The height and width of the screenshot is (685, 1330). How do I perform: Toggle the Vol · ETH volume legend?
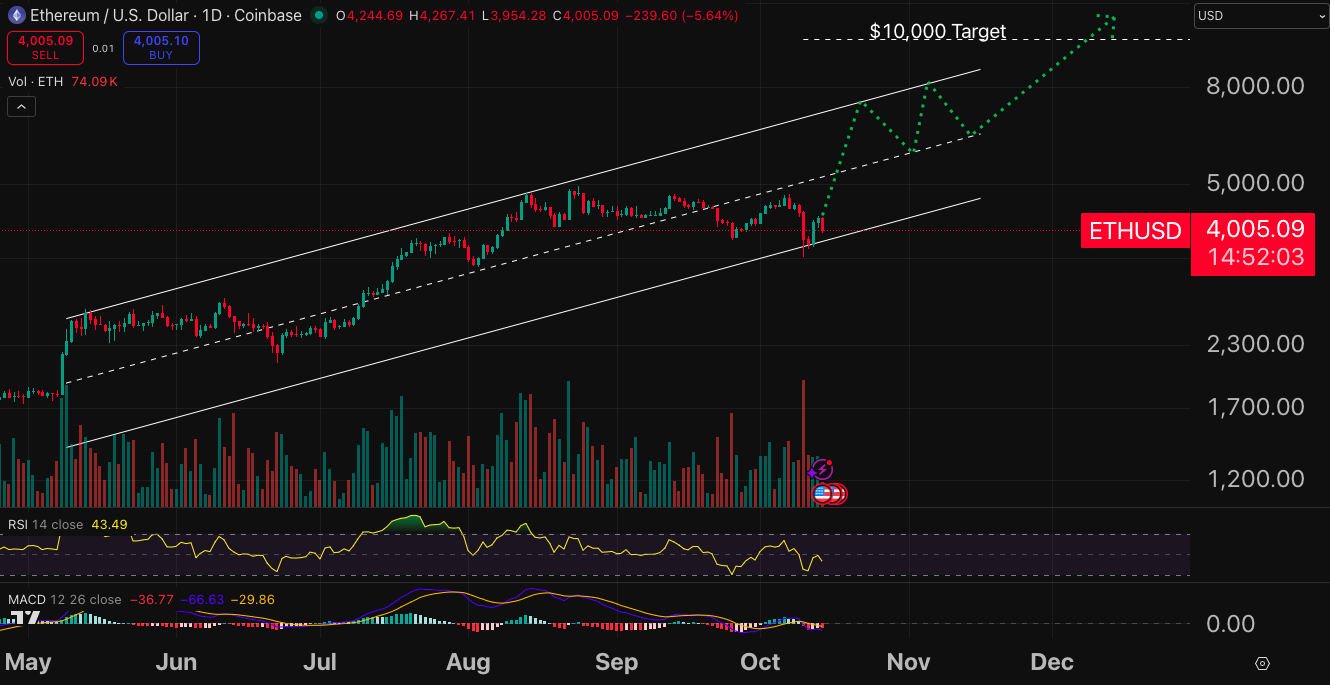pos(36,82)
